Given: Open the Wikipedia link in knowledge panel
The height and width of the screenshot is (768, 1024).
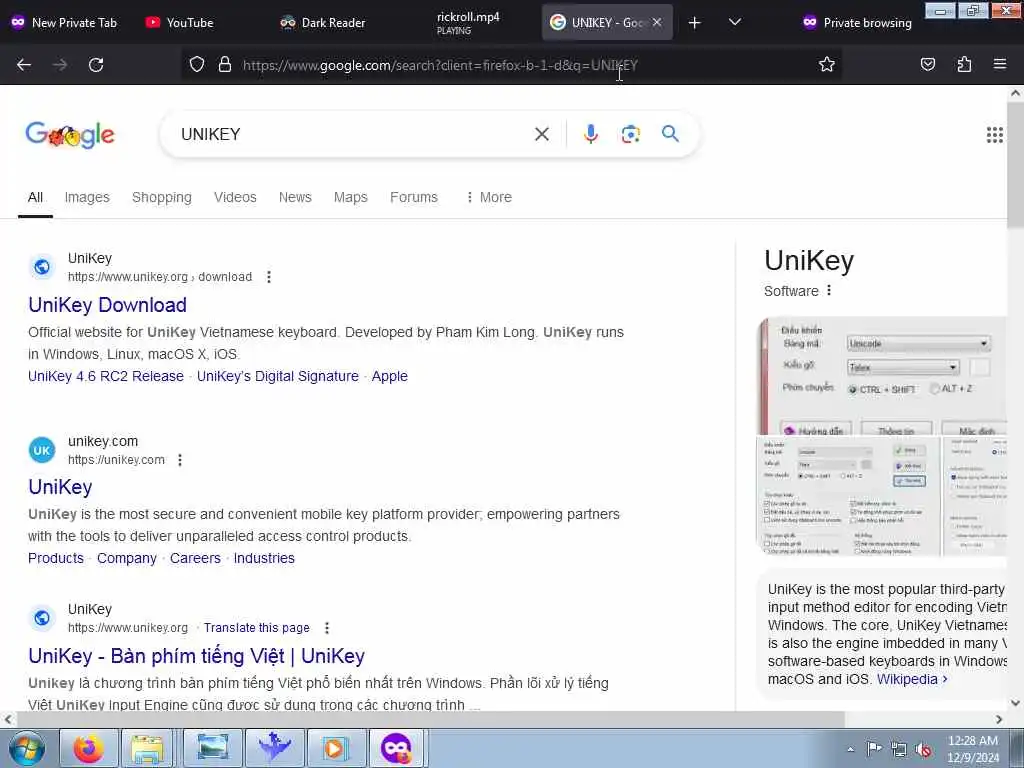Looking at the screenshot, I should pyautogui.click(x=912, y=679).
